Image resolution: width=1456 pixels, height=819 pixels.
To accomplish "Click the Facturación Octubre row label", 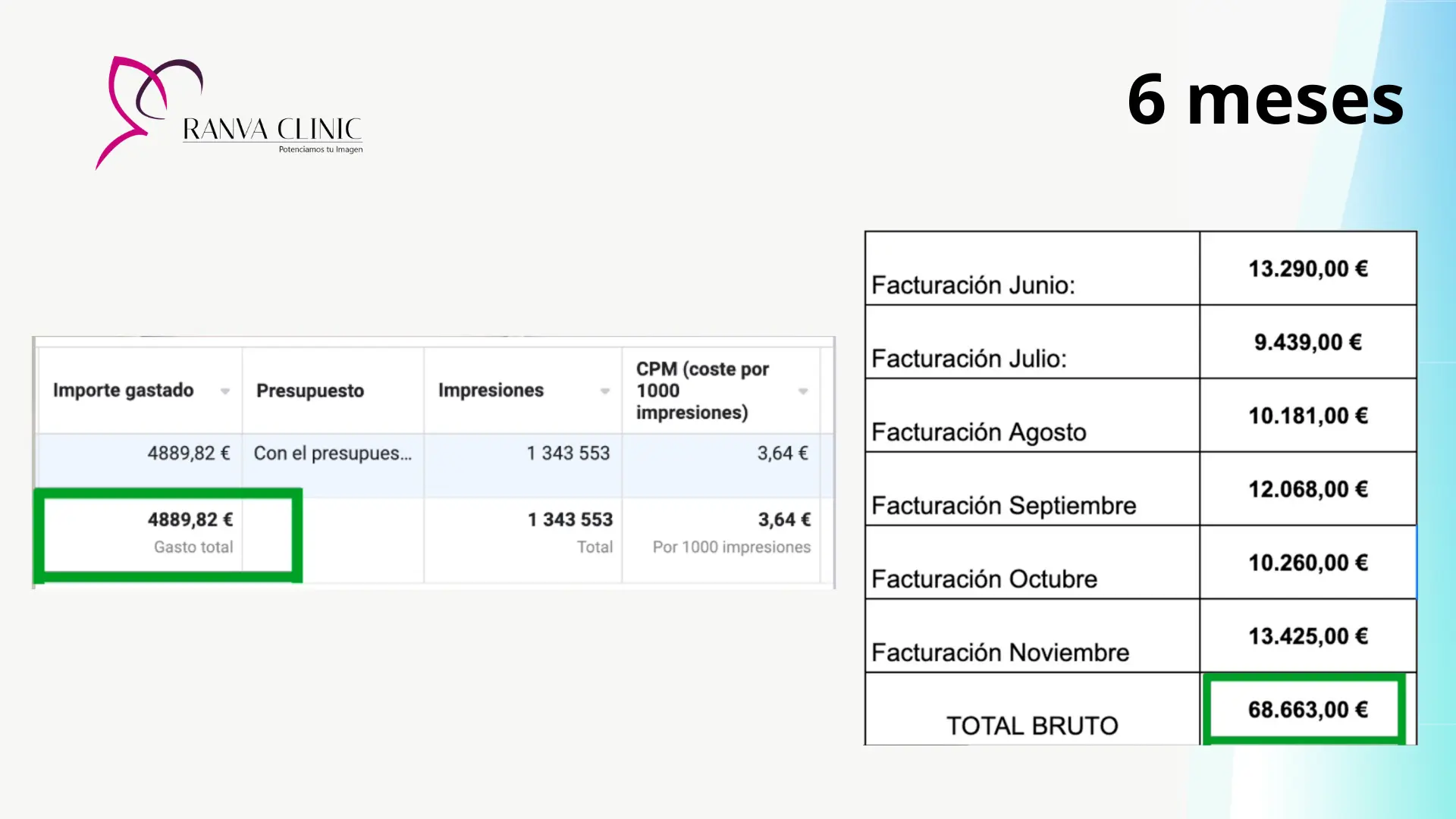I will (x=984, y=579).
